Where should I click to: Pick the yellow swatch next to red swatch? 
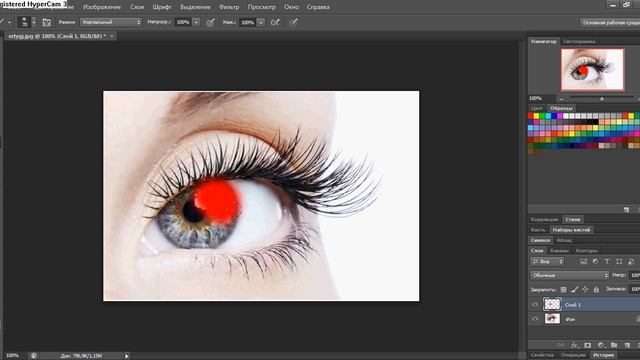[536, 116]
